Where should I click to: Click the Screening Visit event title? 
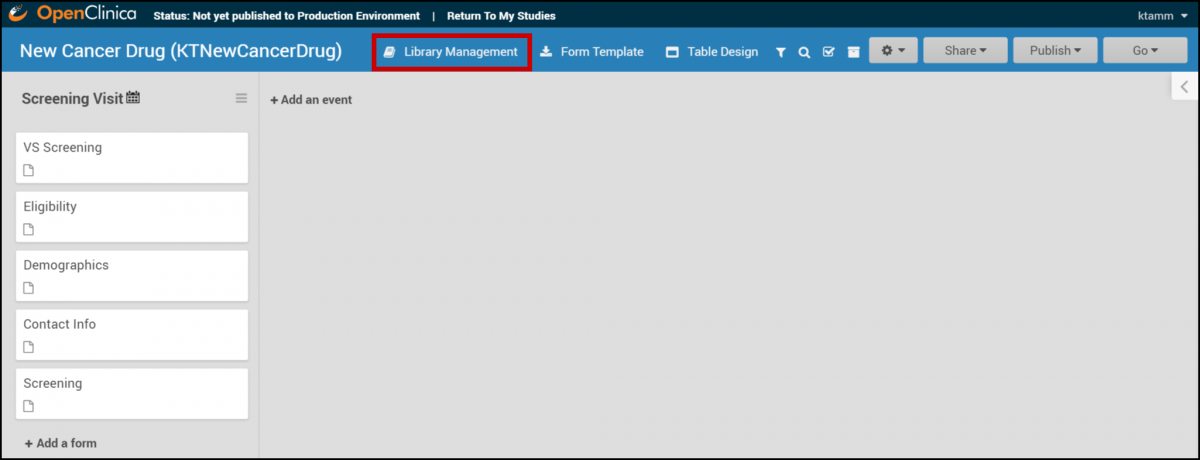(x=72, y=99)
